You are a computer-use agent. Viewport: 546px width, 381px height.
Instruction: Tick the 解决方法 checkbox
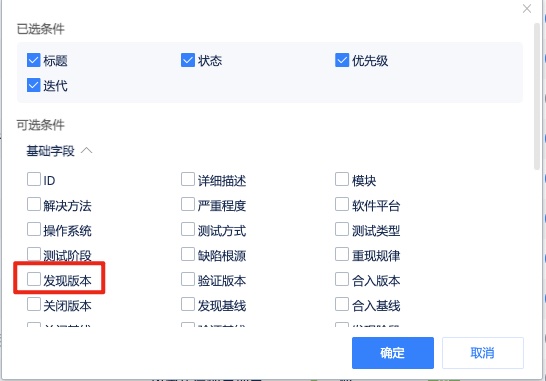tap(34, 204)
